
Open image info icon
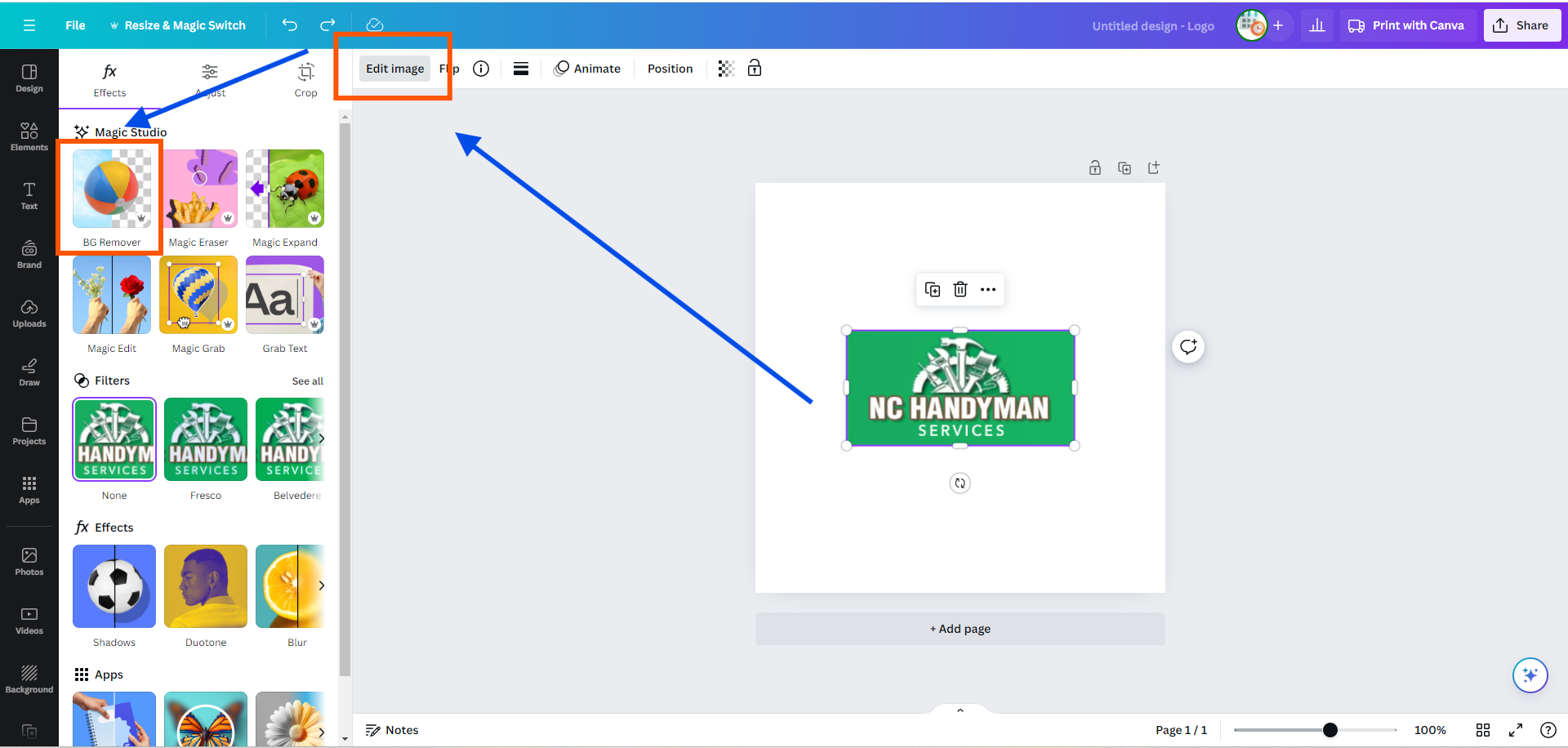tap(481, 69)
